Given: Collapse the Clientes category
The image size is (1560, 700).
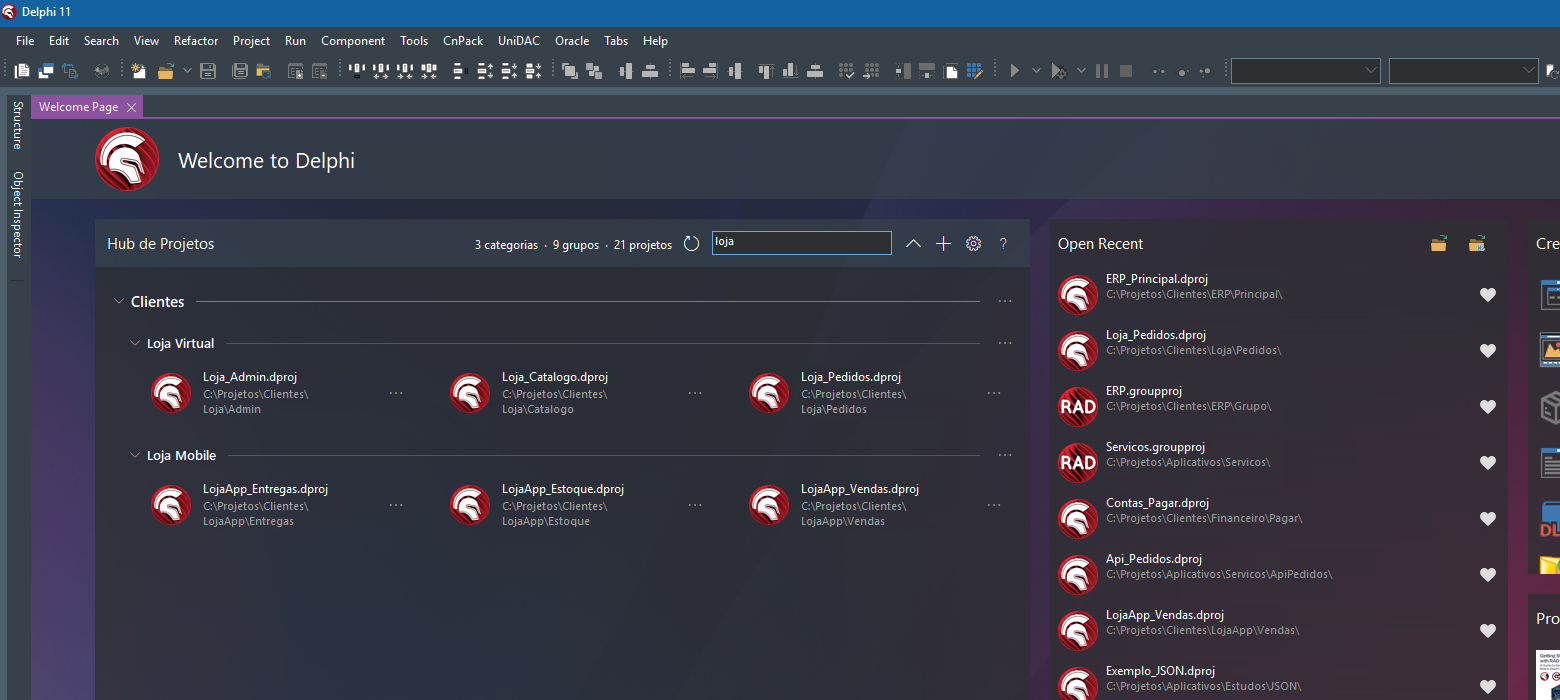Looking at the screenshot, I should pyautogui.click(x=119, y=301).
